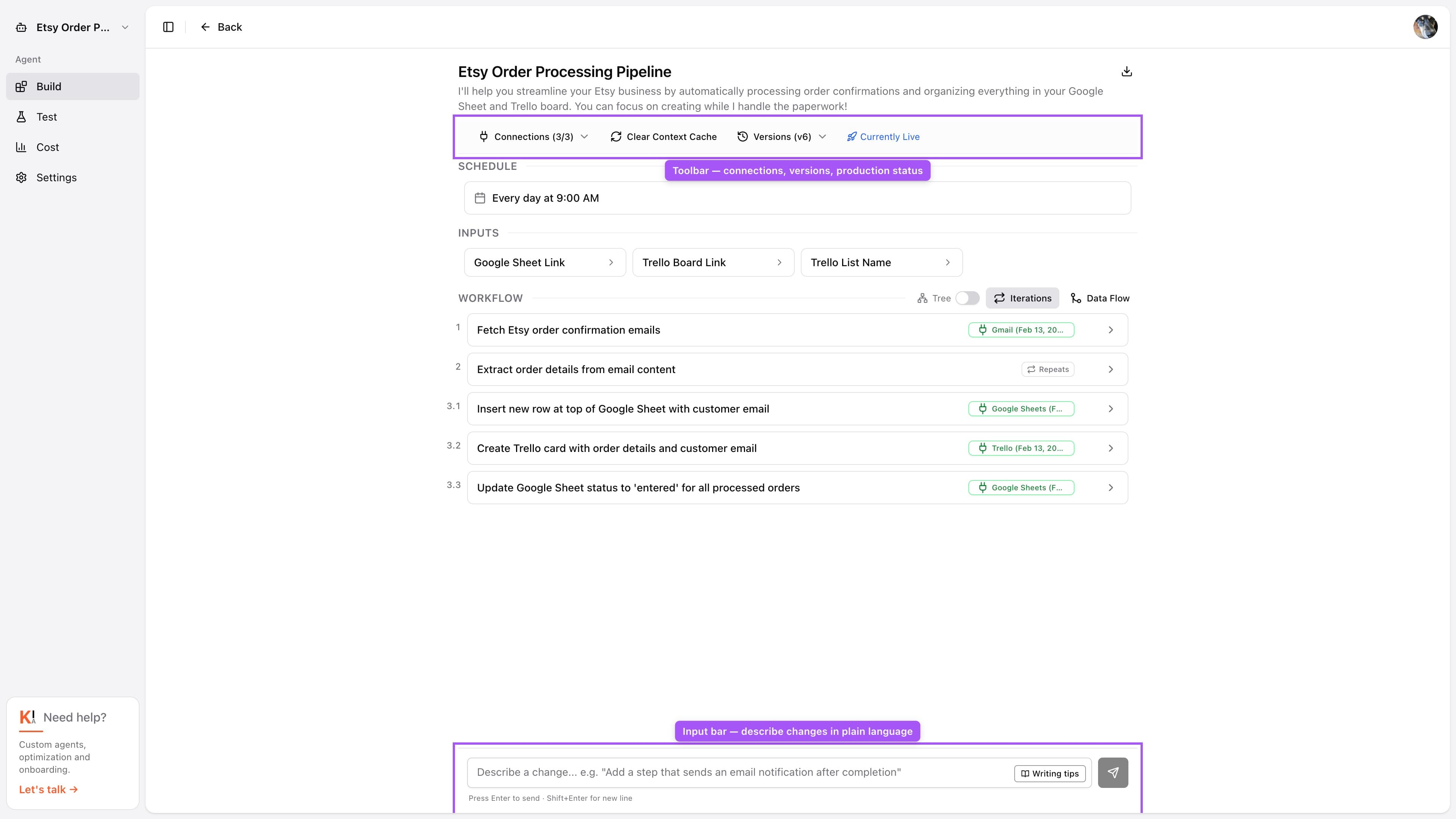Expand the Versions (v6) dropdown
Image resolution: width=1456 pixels, height=819 pixels.
point(782,136)
